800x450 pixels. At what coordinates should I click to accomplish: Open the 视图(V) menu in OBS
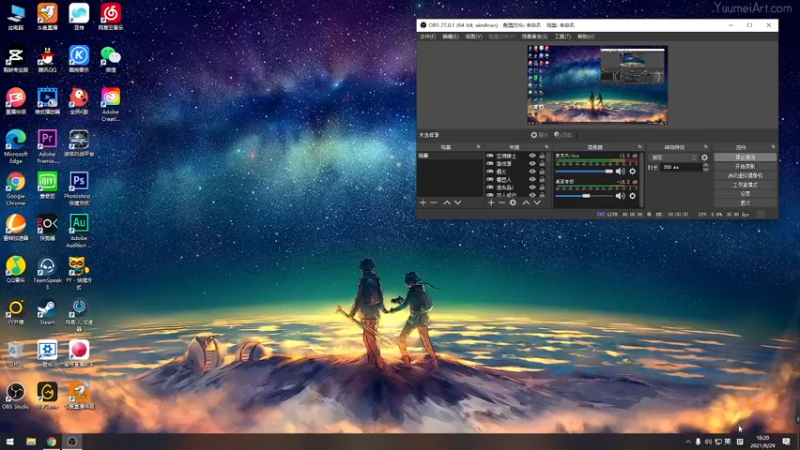(473, 37)
